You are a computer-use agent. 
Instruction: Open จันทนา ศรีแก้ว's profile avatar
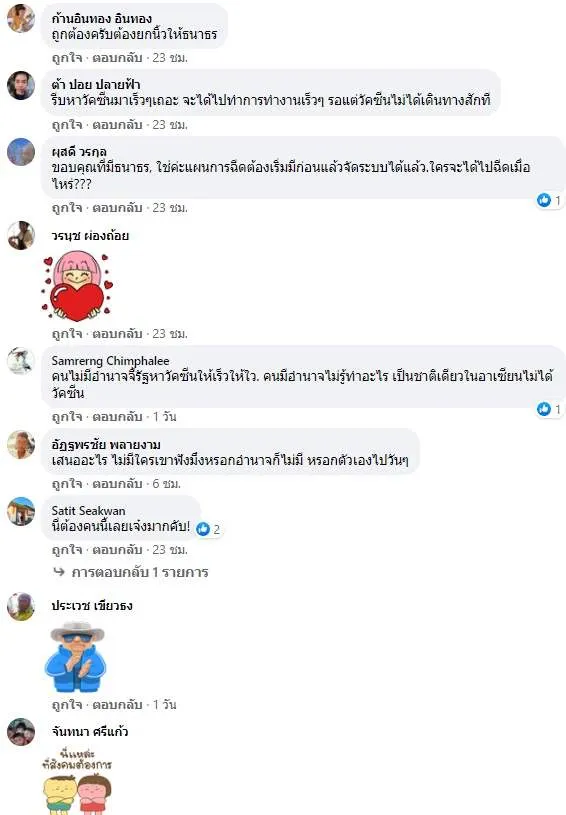21,732
